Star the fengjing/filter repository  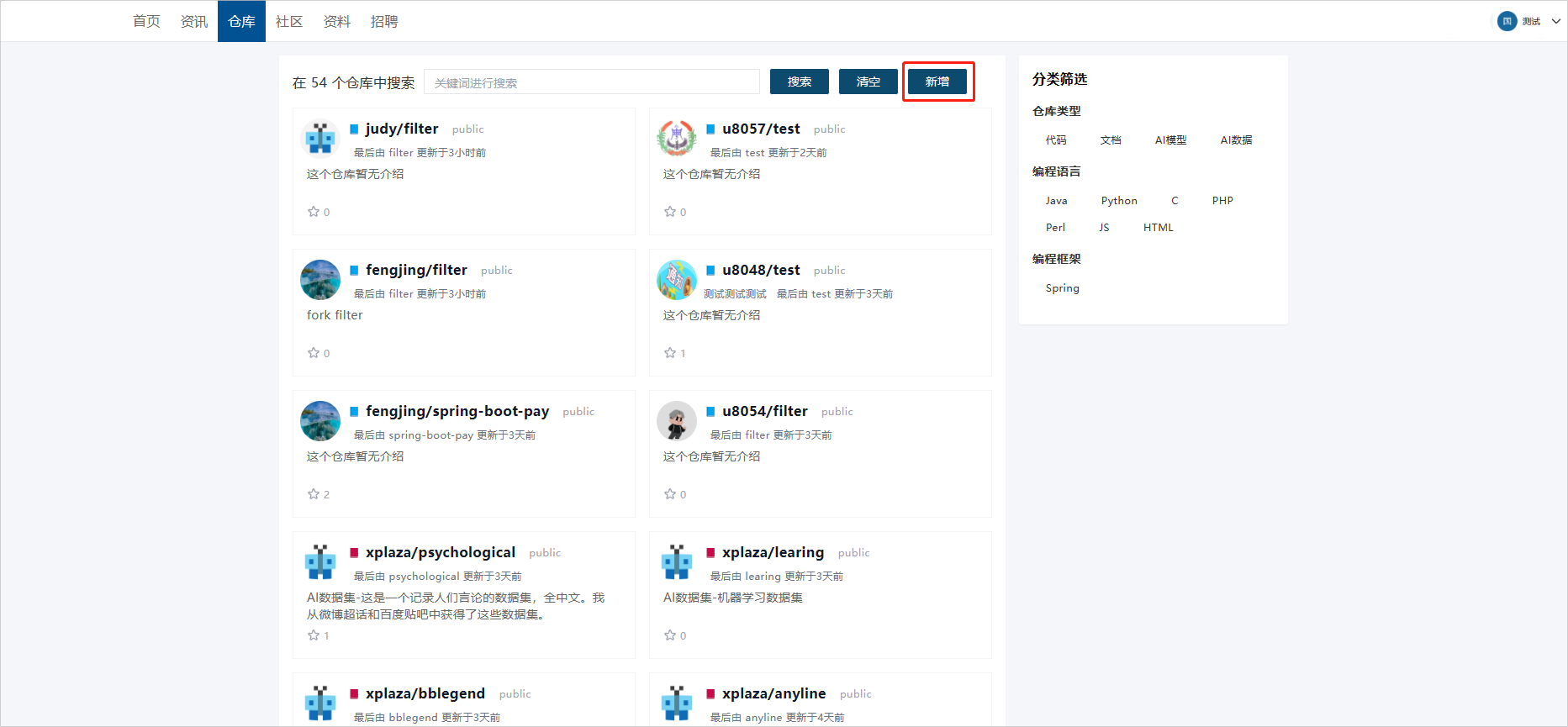tap(314, 353)
